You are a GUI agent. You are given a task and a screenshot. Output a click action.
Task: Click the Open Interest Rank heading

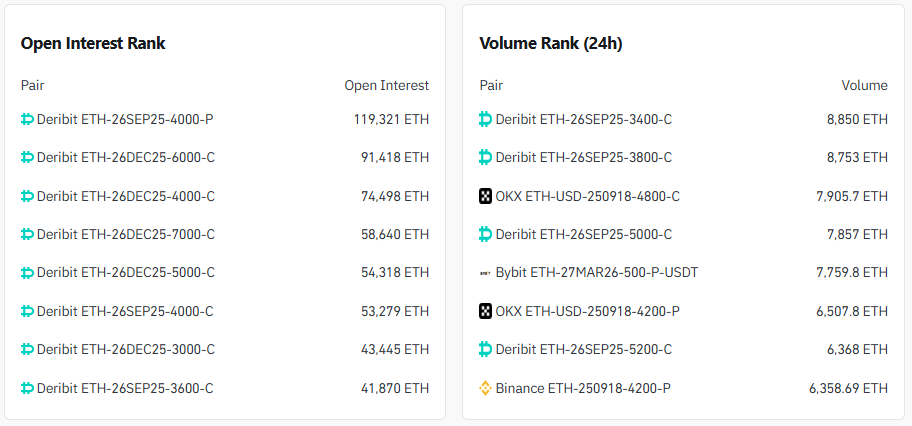pos(93,43)
